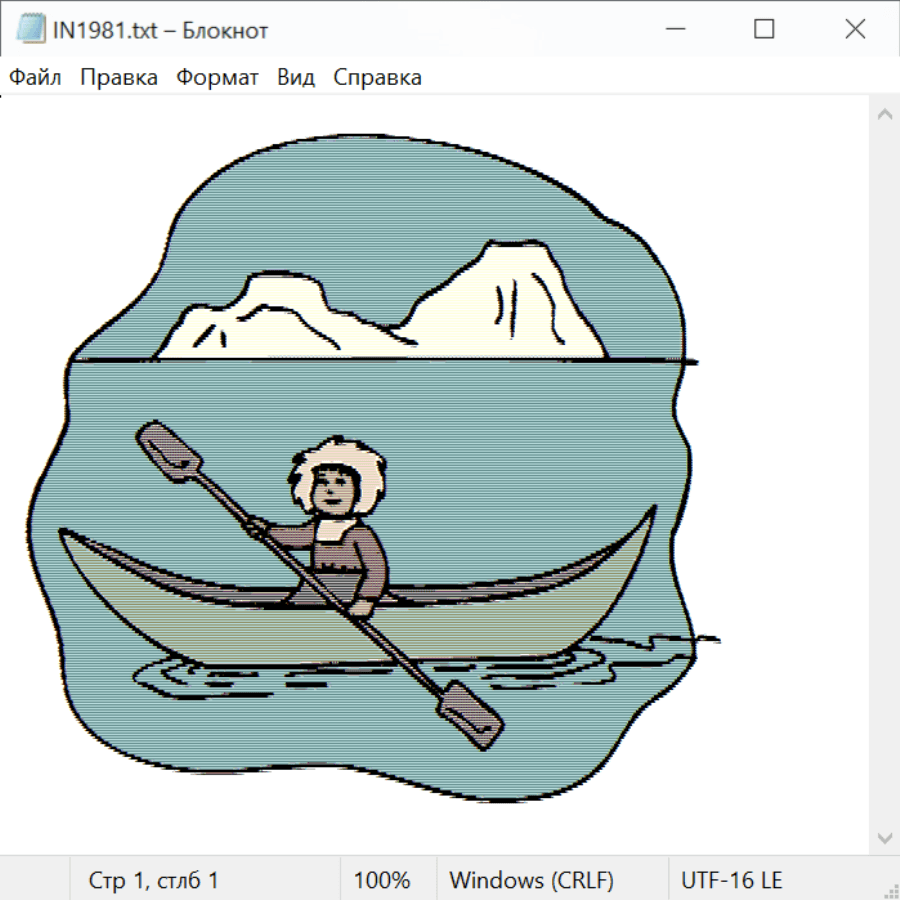Open the Файл menu
900x900 pixels.
[36, 78]
